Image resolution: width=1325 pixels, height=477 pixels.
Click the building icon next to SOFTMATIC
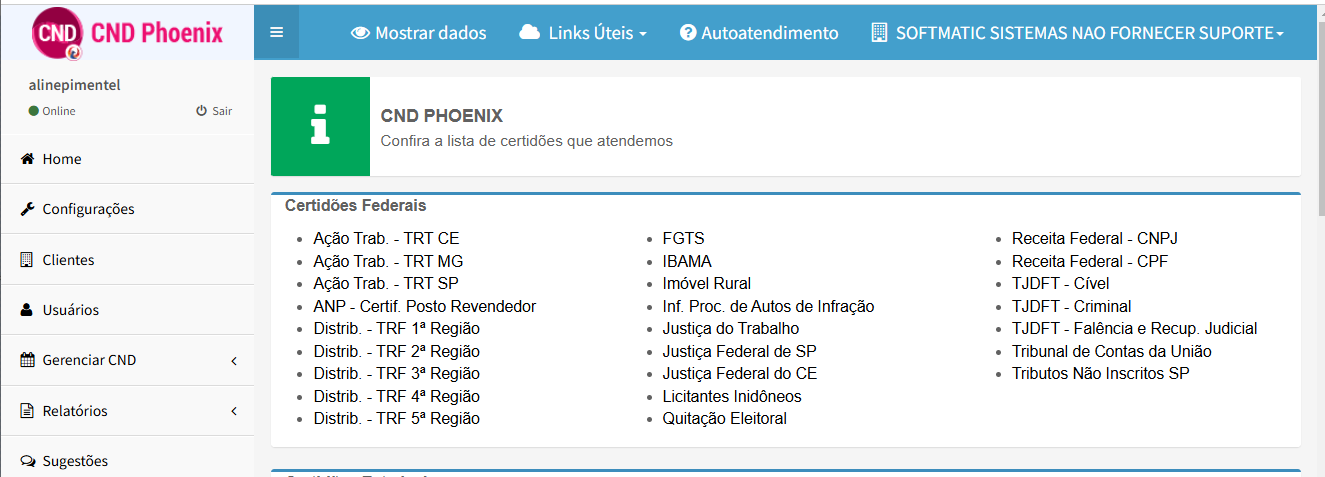879,32
